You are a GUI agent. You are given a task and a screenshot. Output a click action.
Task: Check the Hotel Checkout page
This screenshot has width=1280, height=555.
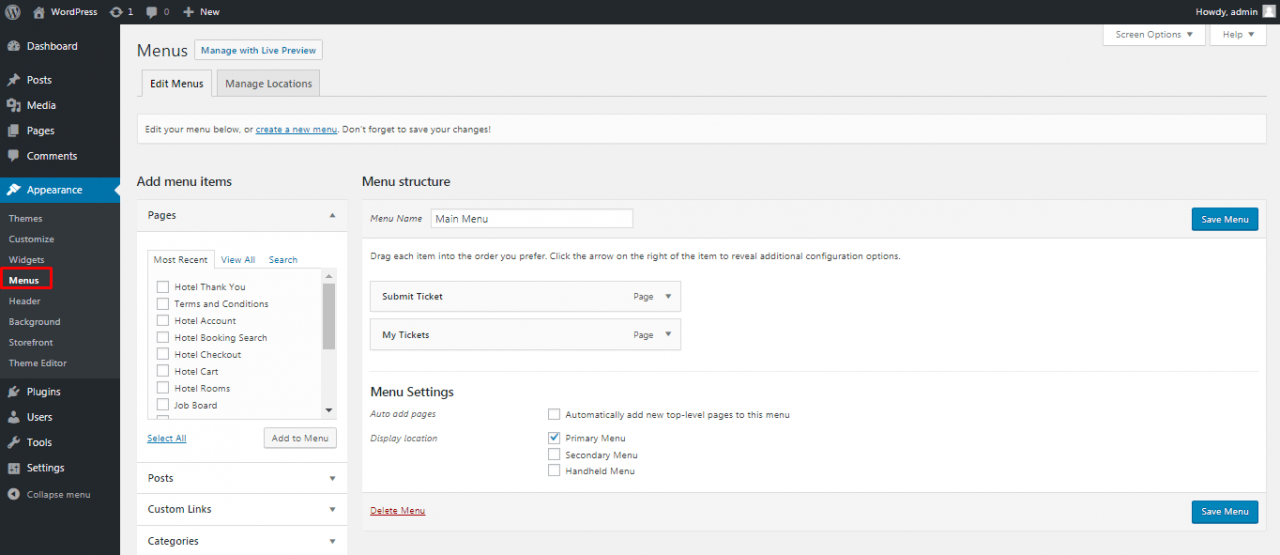(162, 354)
